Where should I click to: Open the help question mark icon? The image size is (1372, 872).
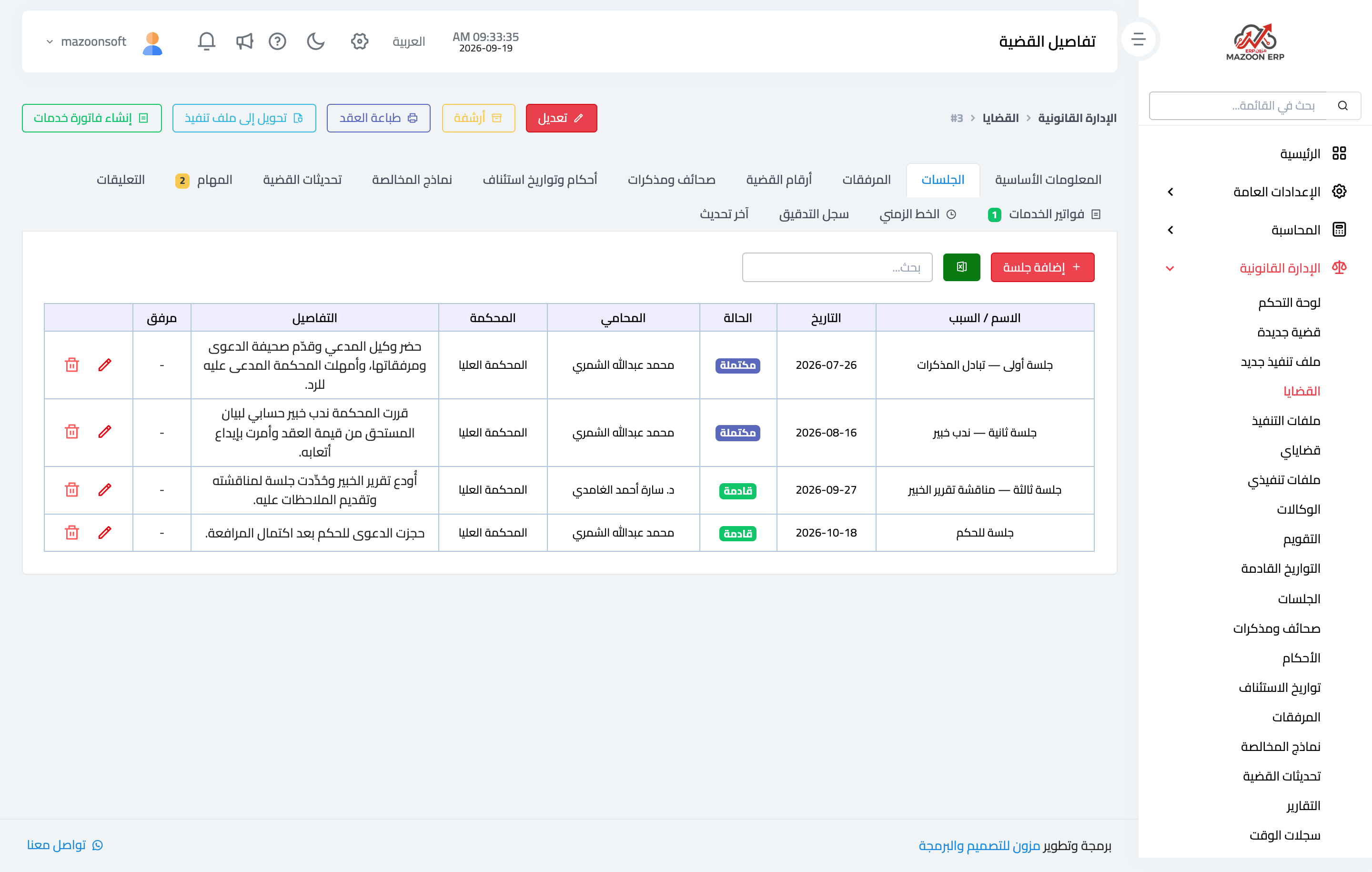coord(277,41)
